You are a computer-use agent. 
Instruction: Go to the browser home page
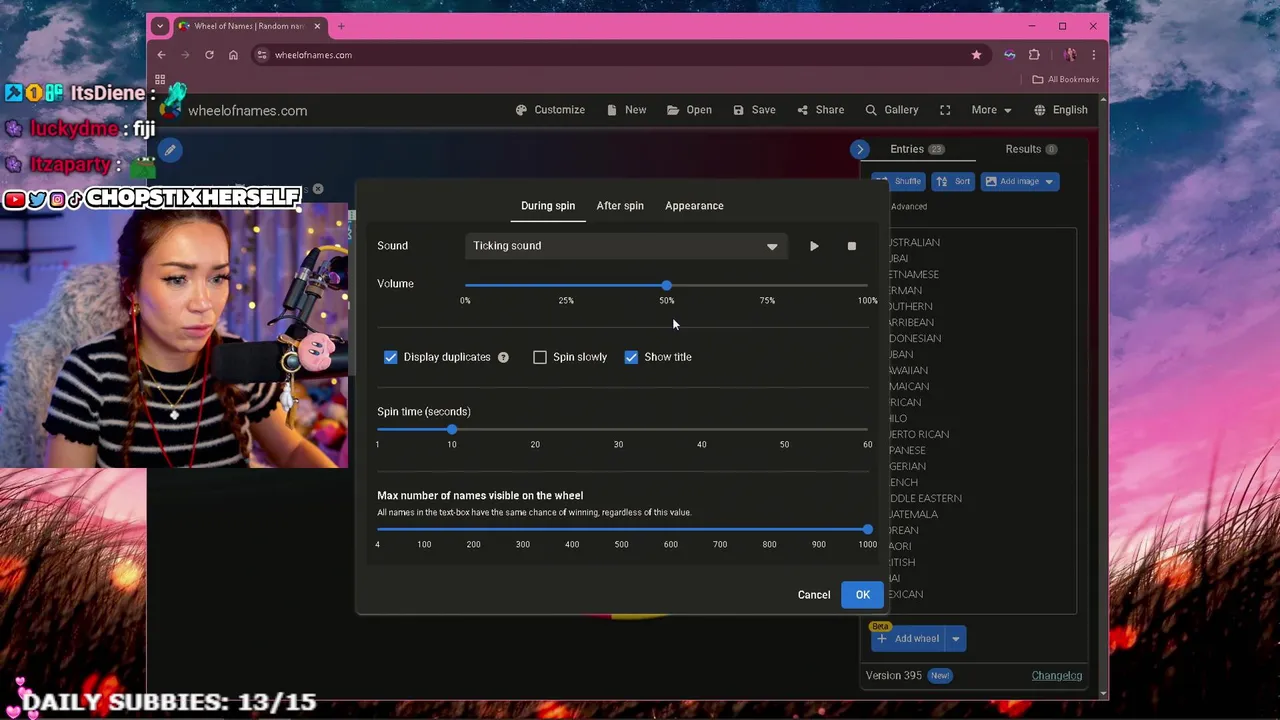[x=233, y=55]
